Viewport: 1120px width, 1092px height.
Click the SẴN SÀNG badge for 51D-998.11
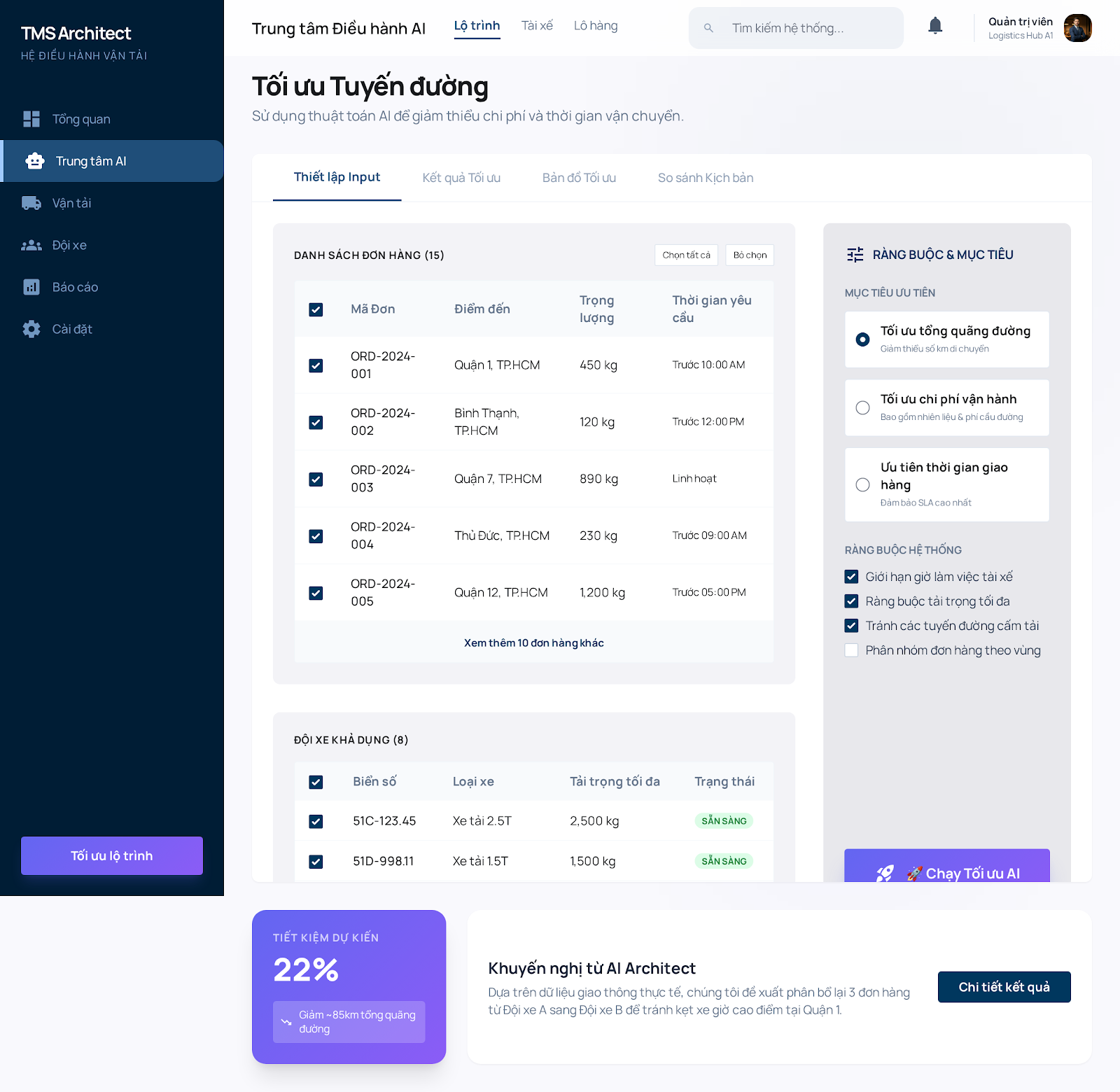724,862
